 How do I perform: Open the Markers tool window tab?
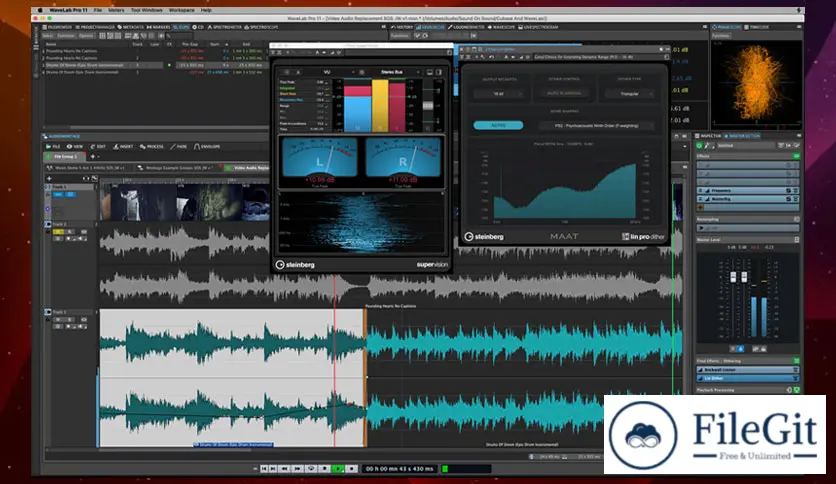(x=158, y=27)
